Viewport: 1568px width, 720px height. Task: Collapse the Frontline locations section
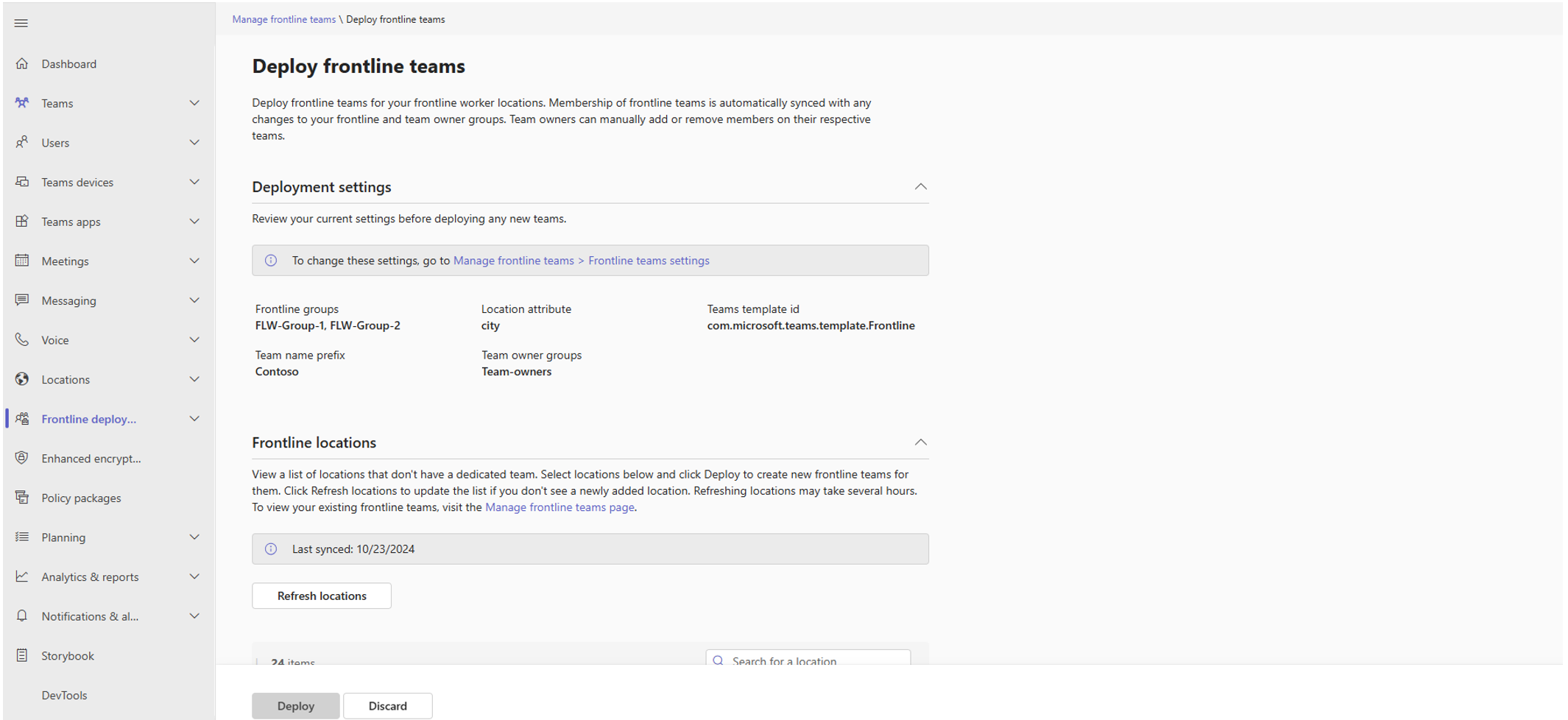tap(920, 442)
